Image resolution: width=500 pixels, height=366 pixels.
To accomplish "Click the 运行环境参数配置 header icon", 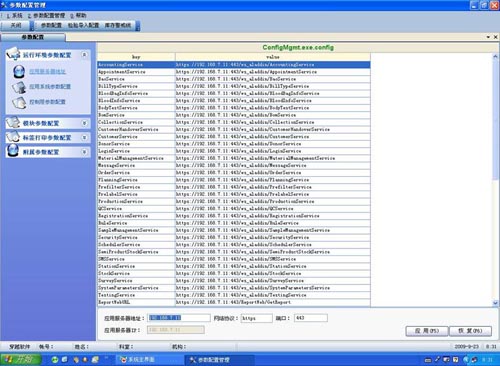I will [x=13, y=54].
